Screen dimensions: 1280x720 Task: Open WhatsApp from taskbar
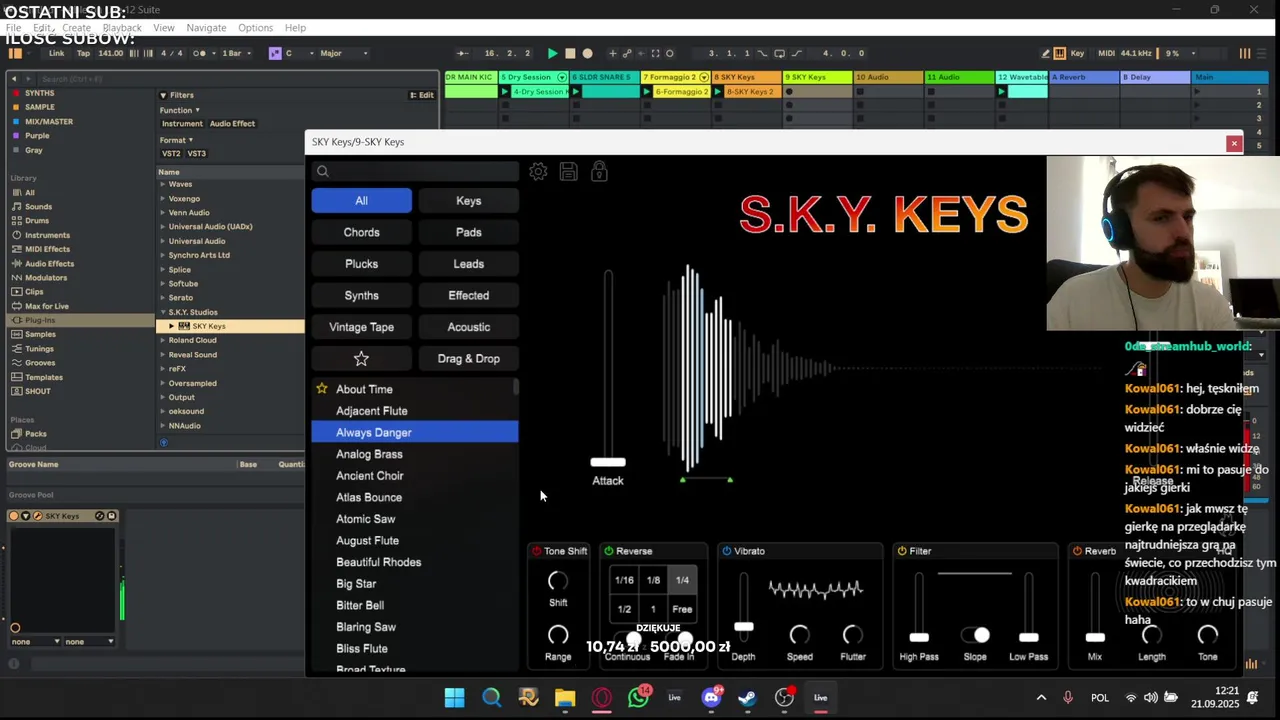coord(638,698)
